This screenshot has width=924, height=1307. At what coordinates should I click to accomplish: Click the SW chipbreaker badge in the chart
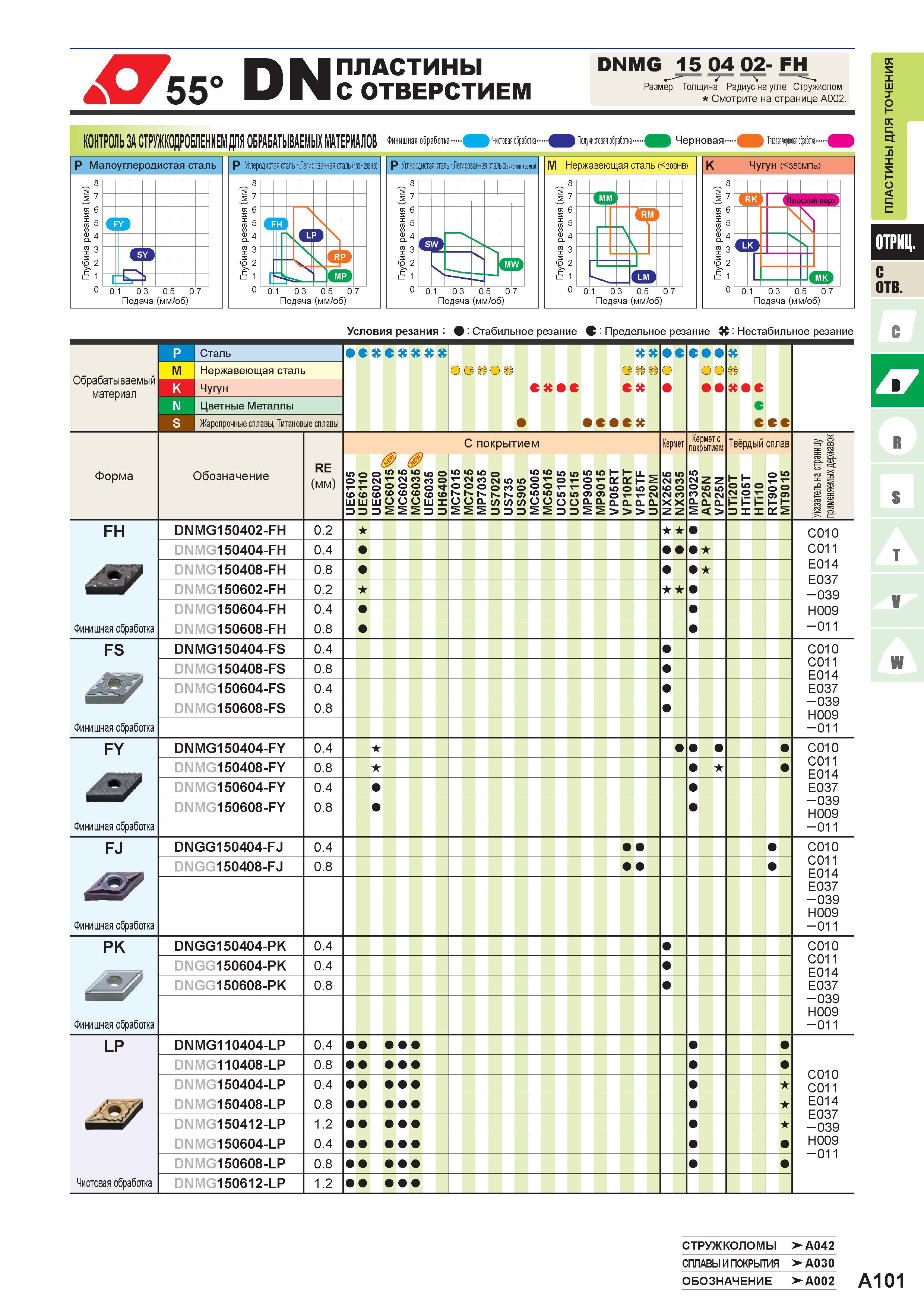431,244
